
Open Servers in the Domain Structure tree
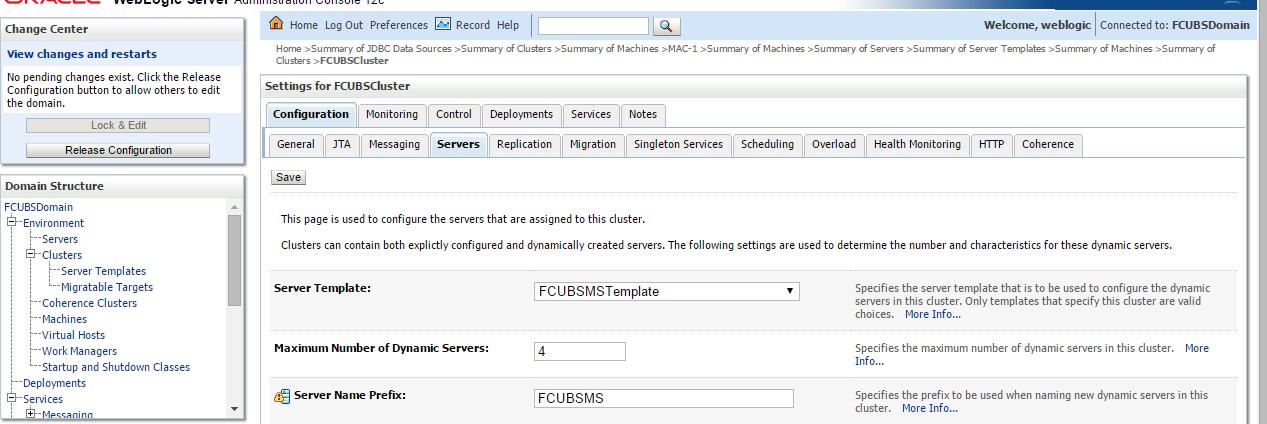tap(60, 239)
